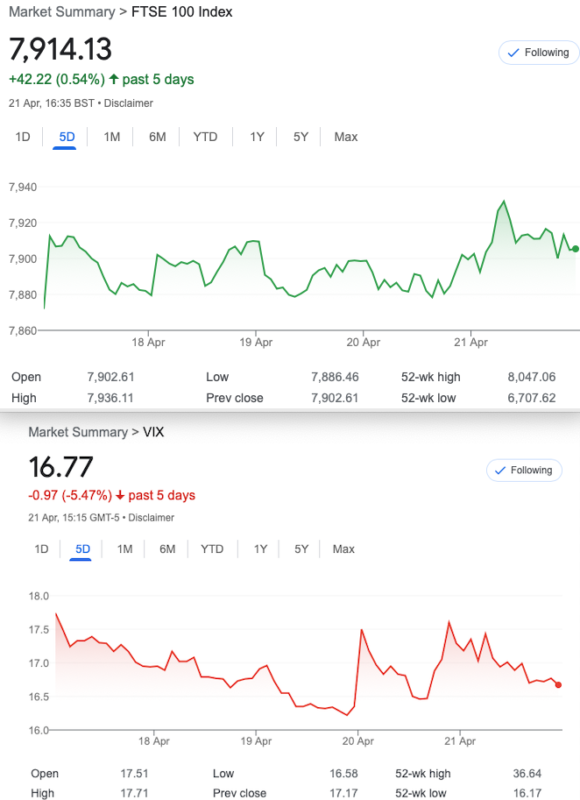Switch VIX chart to 6M range

click(167, 549)
